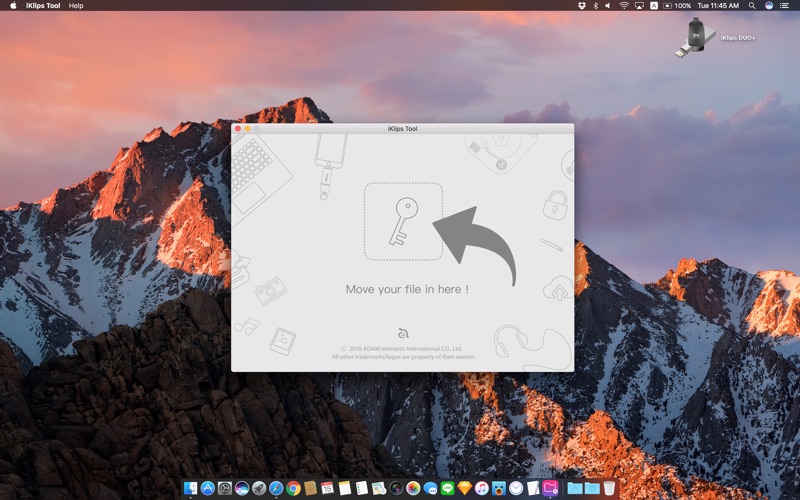
Task: Open the LINE app in the dock
Action: pos(447,488)
